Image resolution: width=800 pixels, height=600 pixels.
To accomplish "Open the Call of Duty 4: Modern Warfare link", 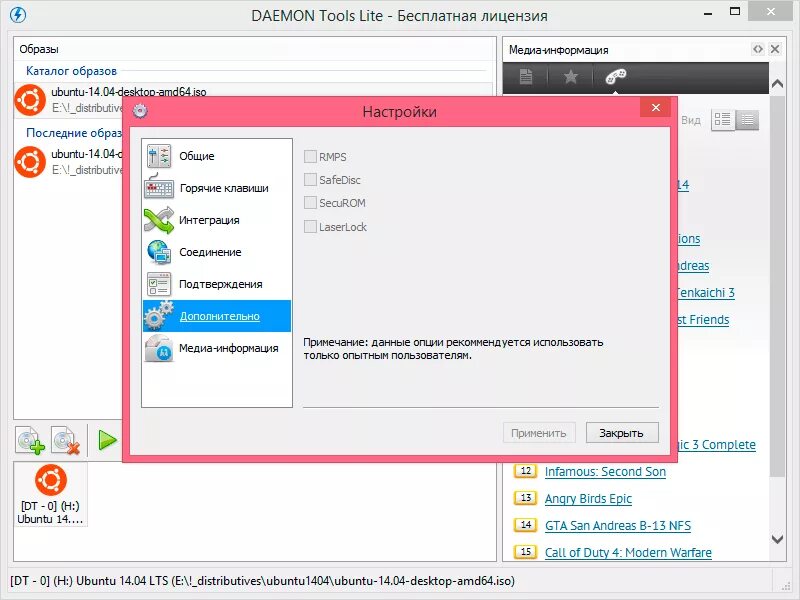I will click(628, 553).
